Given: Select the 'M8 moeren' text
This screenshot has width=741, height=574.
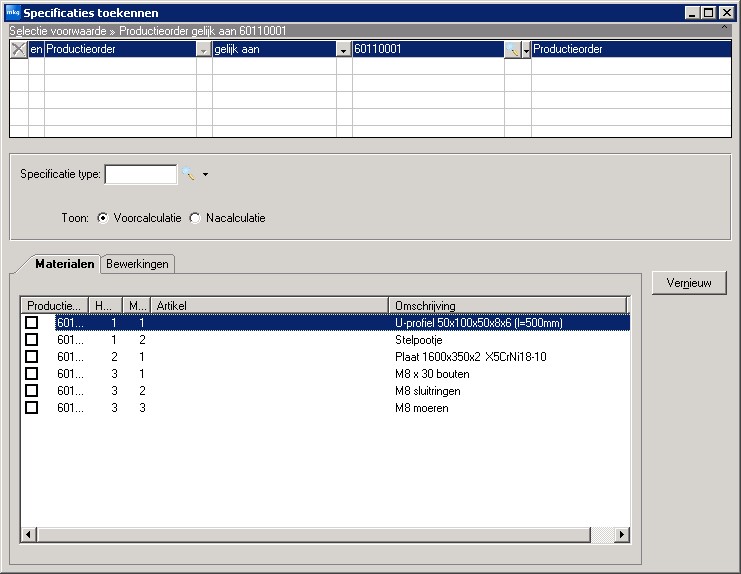Looking at the screenshot, I should pos(422,408).
